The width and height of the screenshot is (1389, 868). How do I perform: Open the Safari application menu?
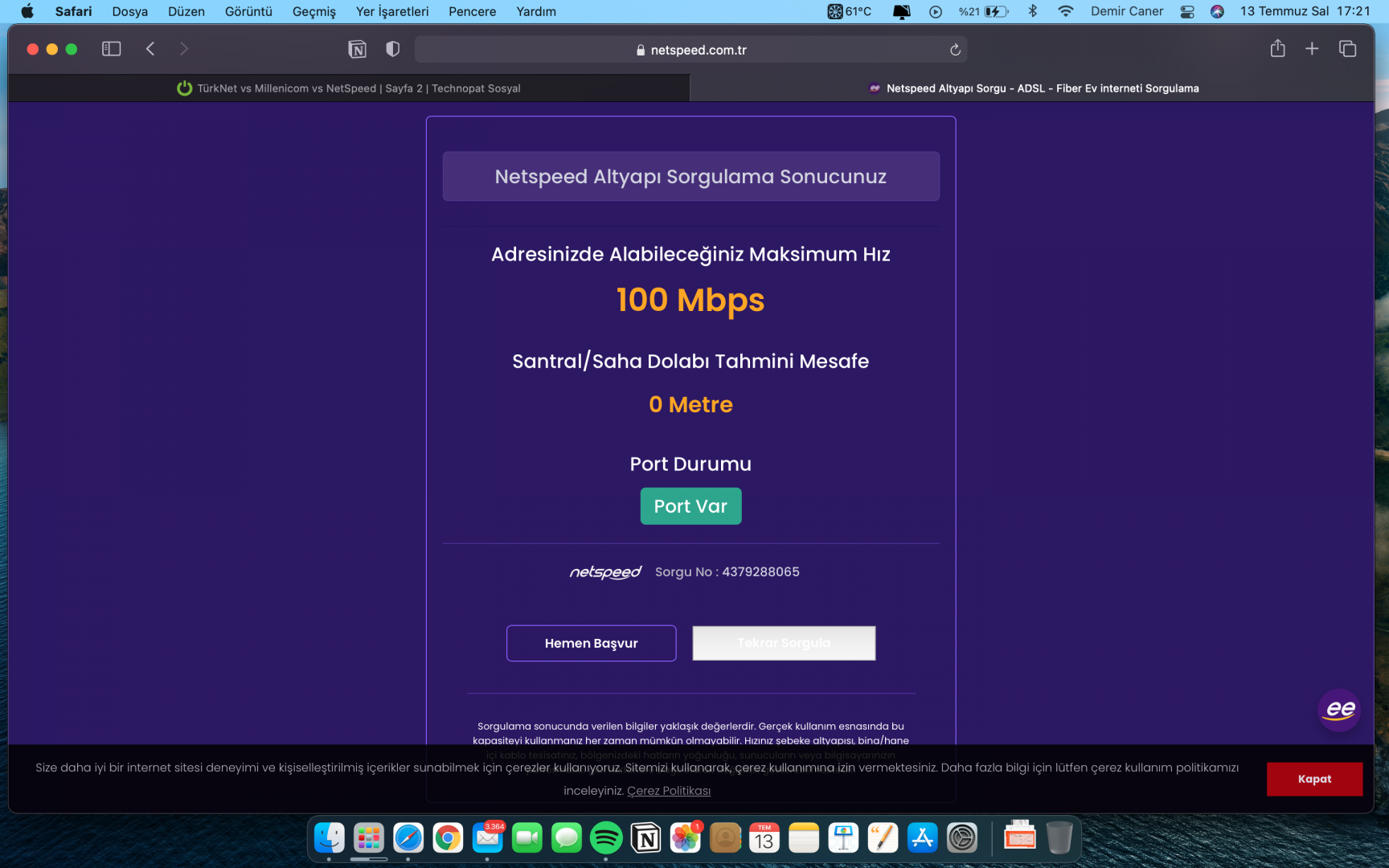click(74, 11)
